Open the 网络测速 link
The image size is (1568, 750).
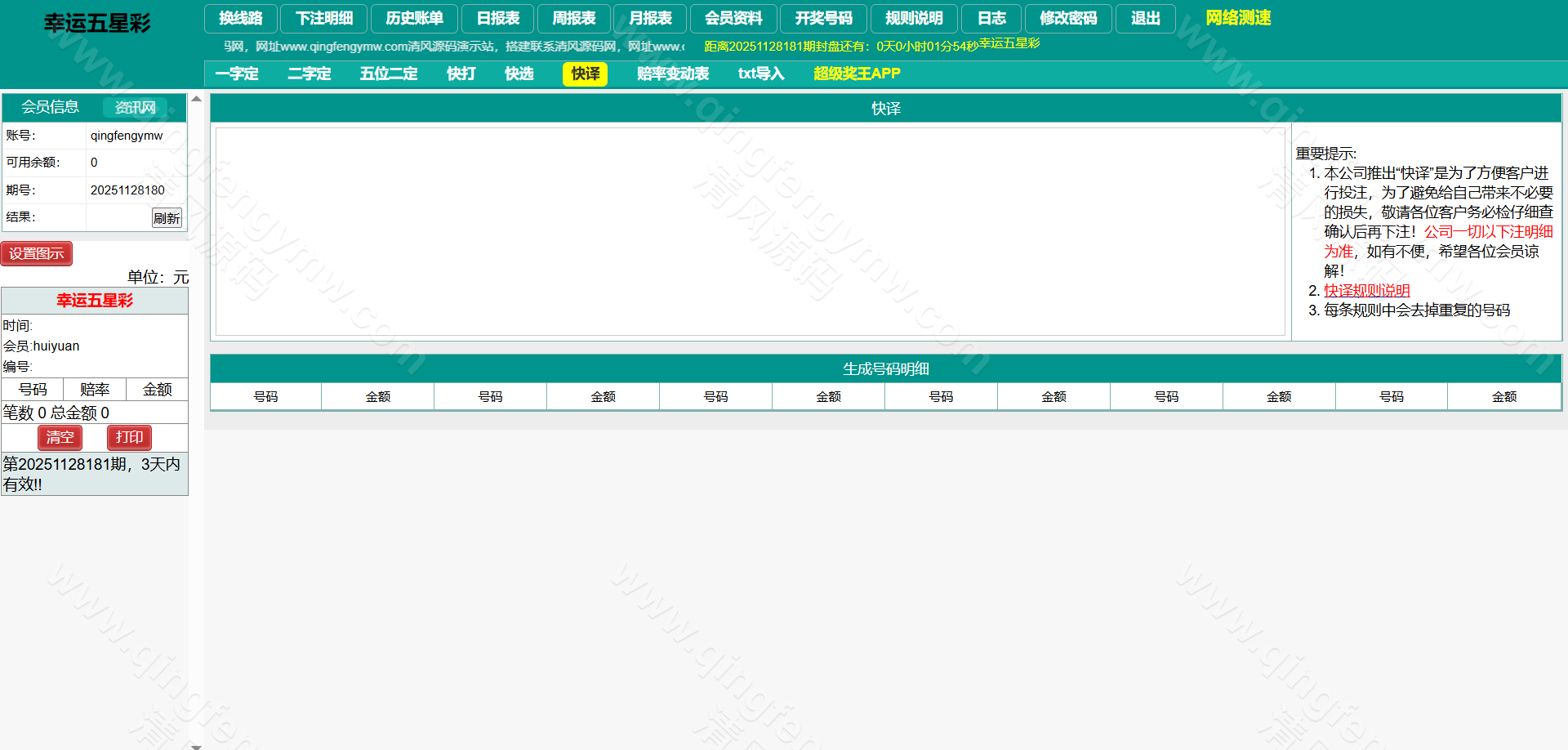coord(1238,18)
